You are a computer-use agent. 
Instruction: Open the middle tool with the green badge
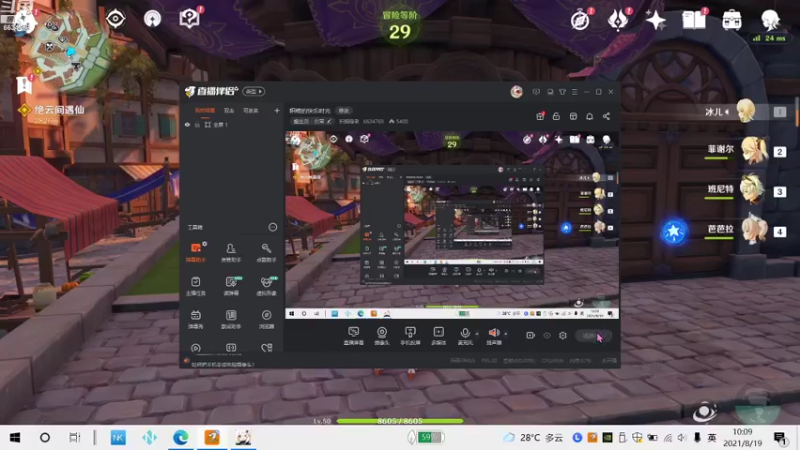coord(231,286)
